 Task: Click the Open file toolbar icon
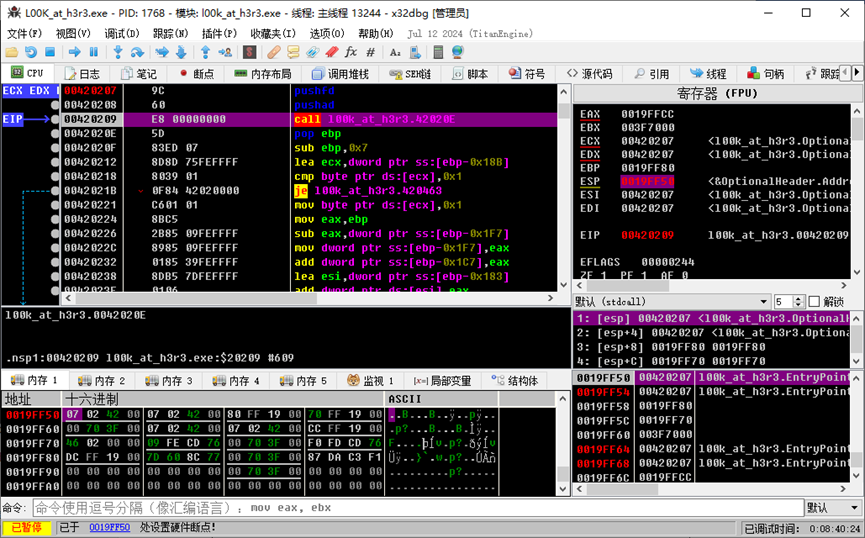(x=13, y=52)
